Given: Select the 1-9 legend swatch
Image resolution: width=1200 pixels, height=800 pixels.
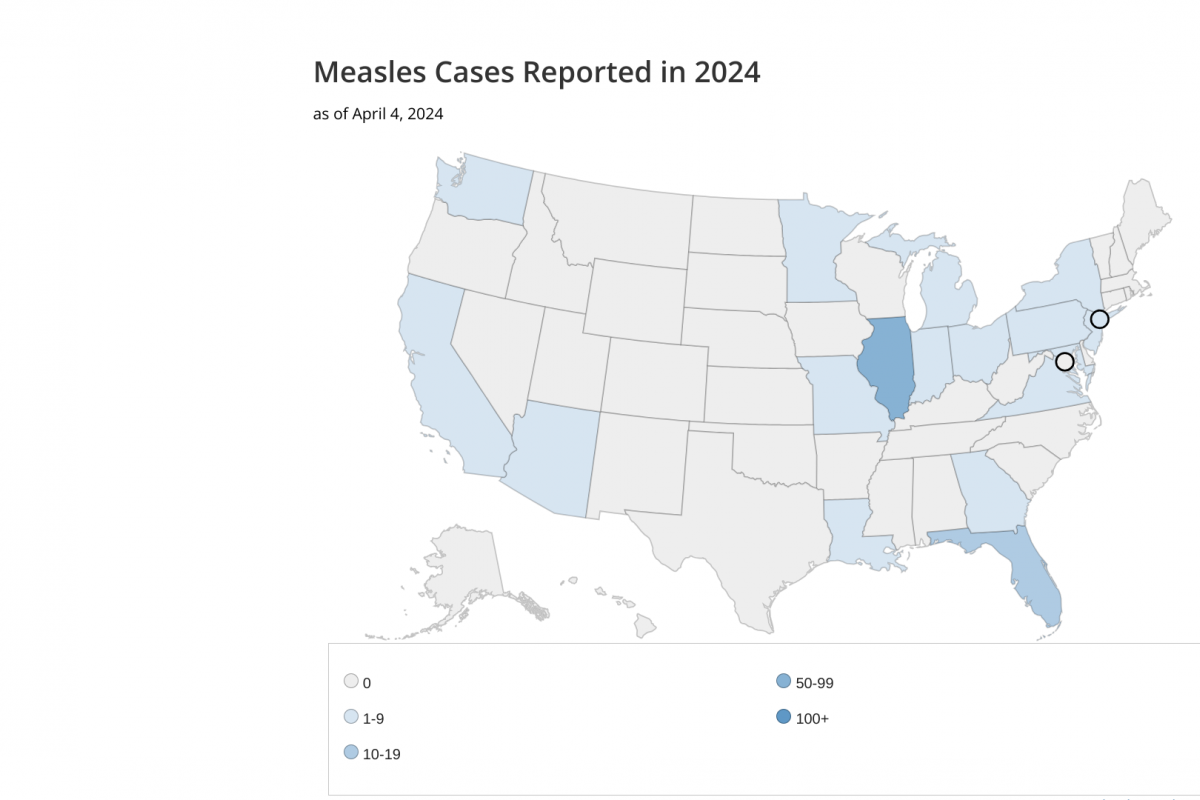Looking at the screenshot, I should pyautogui.click(x=351, y=717).
